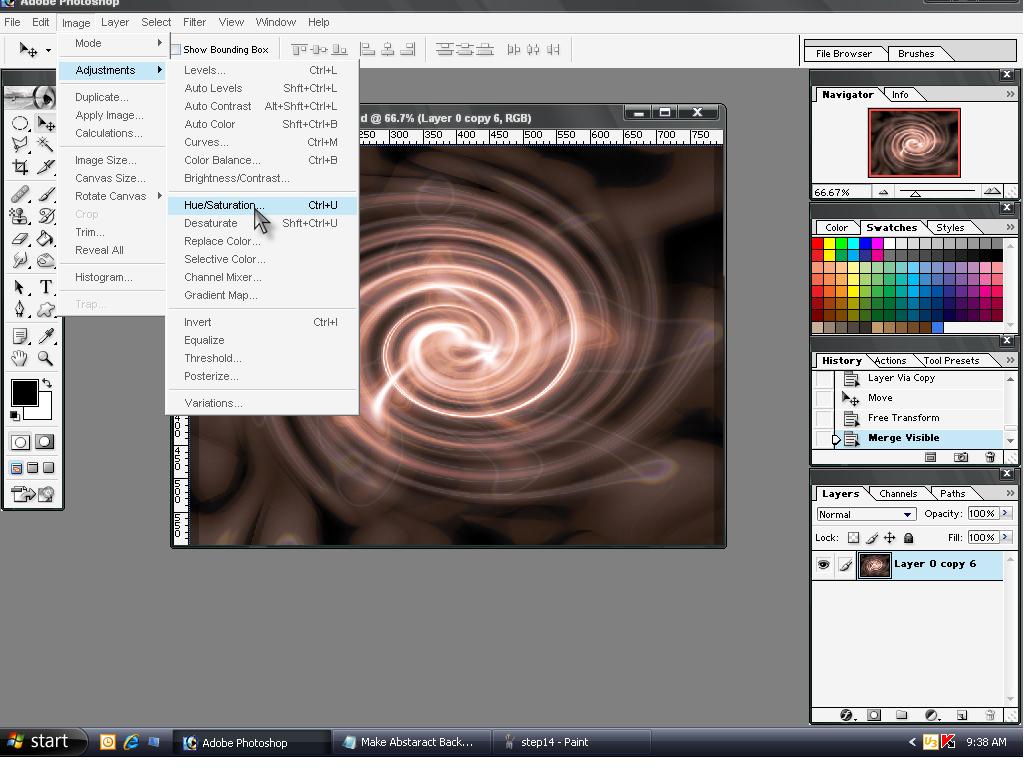Screen dimensions: 1024x768
Task: Select the Magic Wand tool
Action: coord(45,144)
